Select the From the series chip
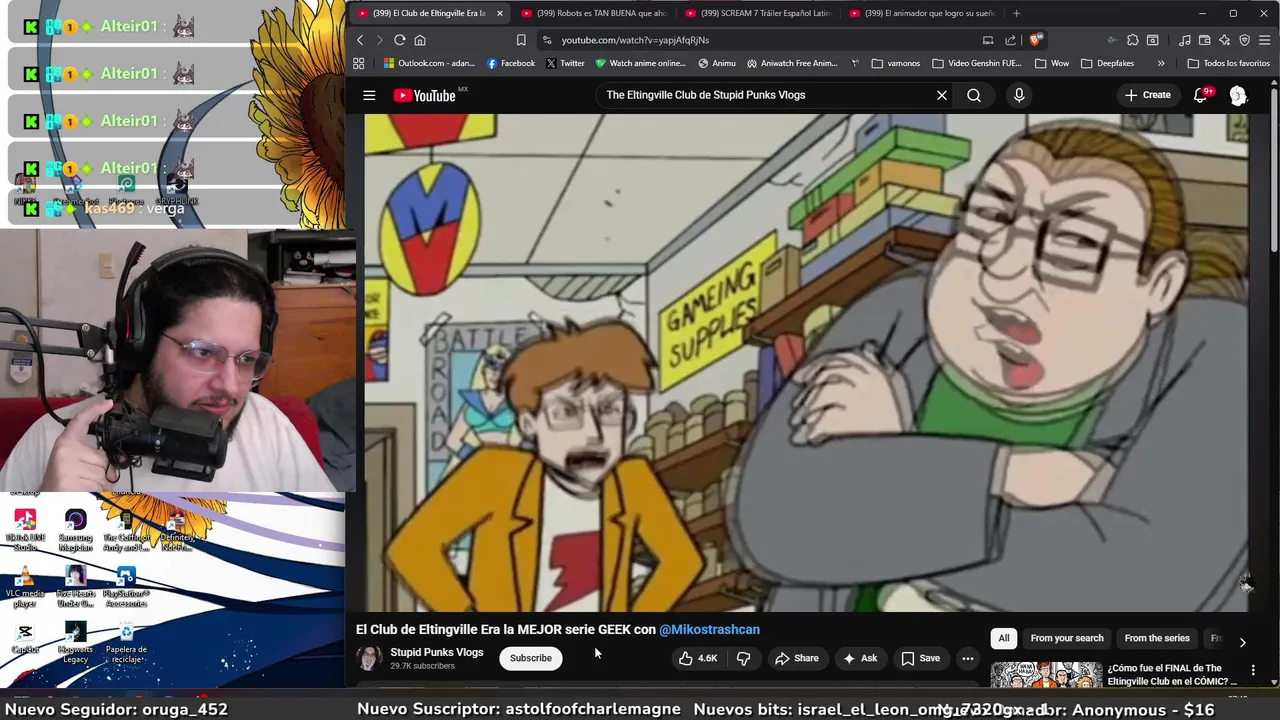1280x720 pixels. [1157, 638]
